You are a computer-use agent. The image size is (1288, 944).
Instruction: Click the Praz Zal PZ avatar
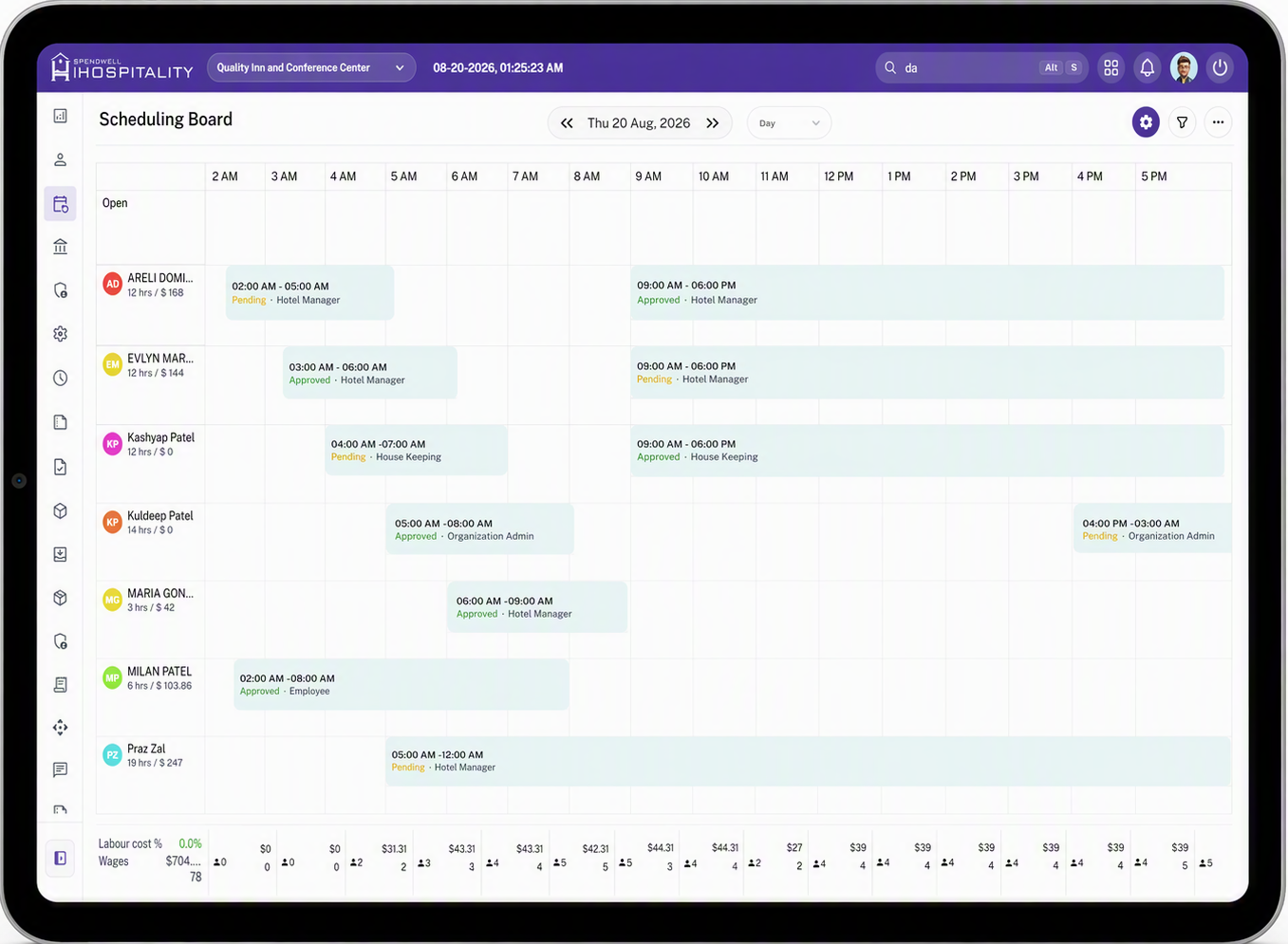click(x=112, y=755)
